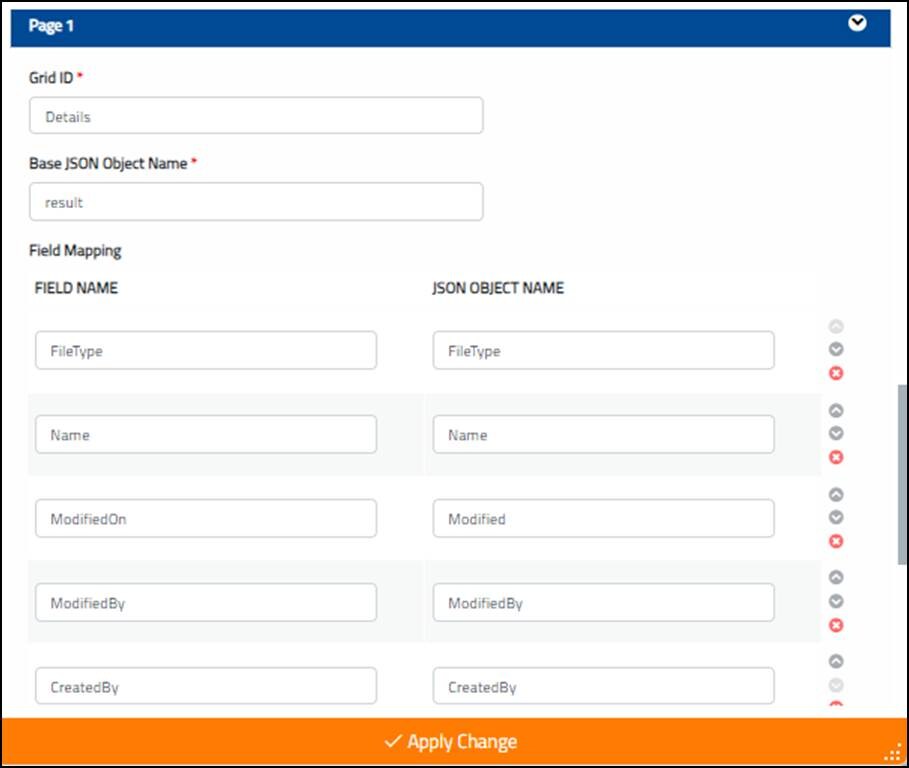Move the FileType row down

pyautogui.click(x=836, y=350)
